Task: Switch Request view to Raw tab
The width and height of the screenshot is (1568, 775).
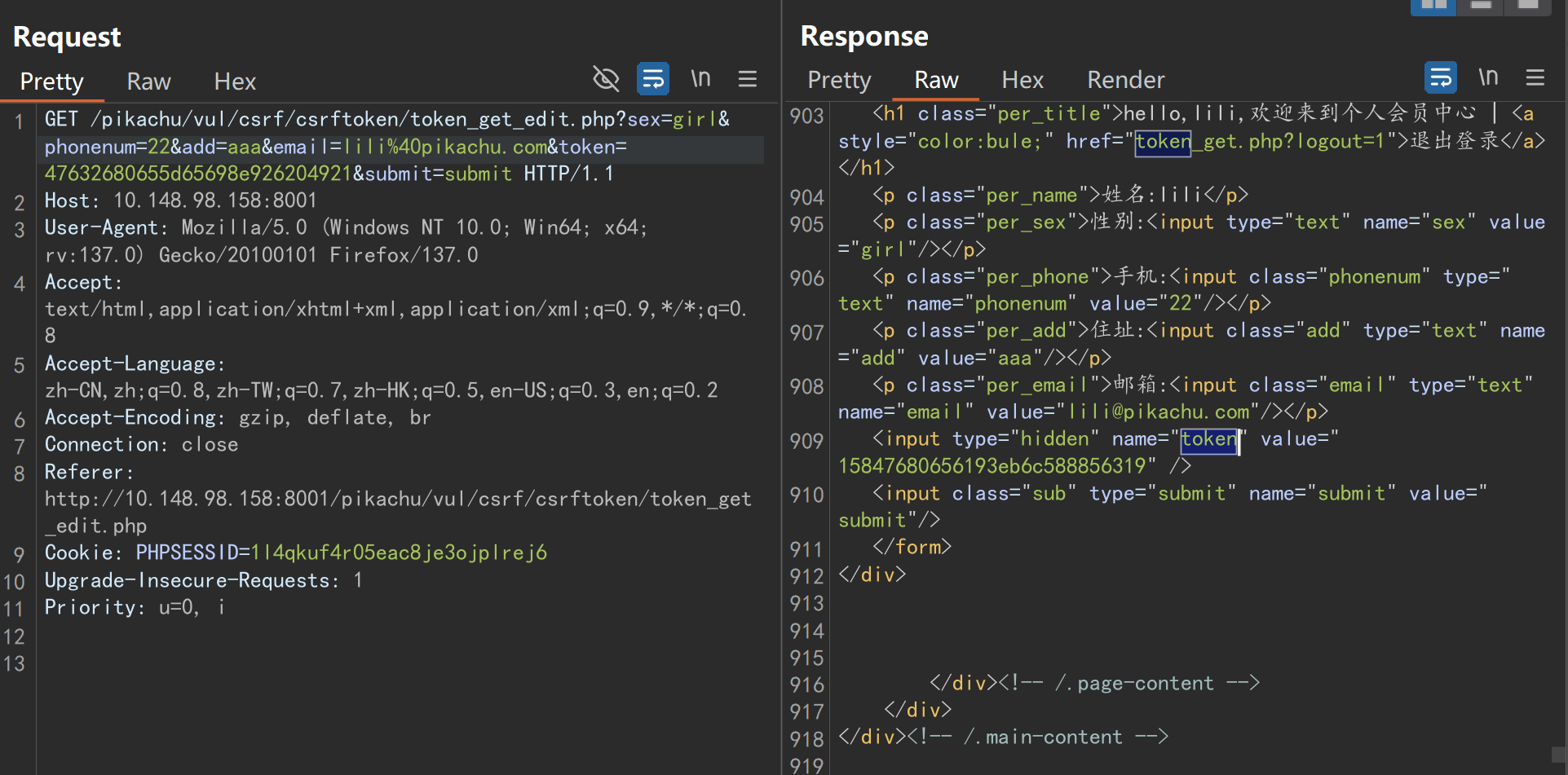Action: [x=148, y=81]
